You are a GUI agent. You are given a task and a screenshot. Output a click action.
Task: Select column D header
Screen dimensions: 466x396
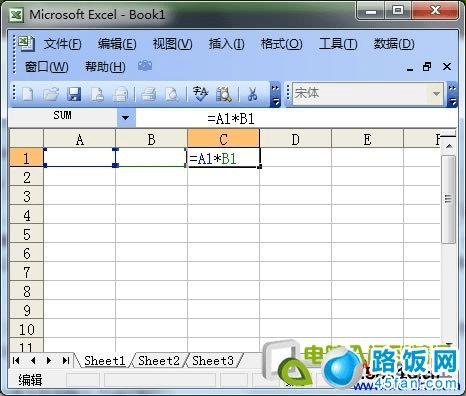295,139
